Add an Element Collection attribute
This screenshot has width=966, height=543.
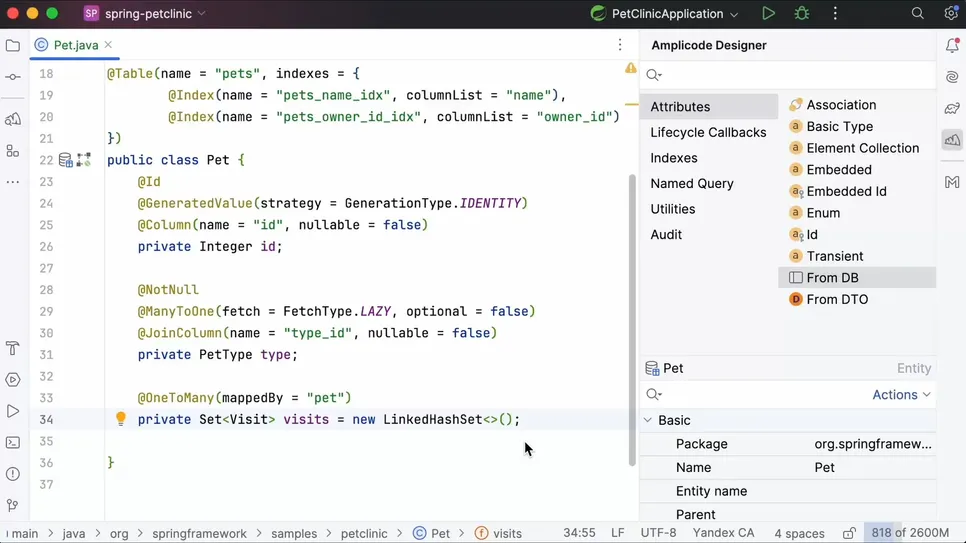click(x=858, y=148)
